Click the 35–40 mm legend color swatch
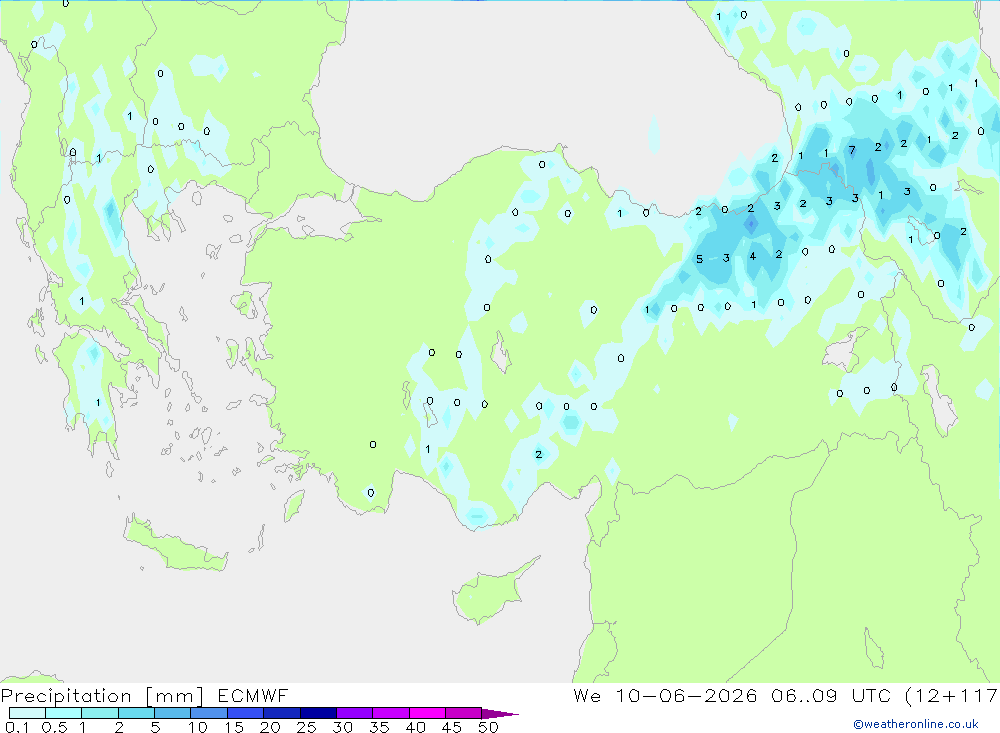This screenshot has height=733, width=1000. [391, 713]
